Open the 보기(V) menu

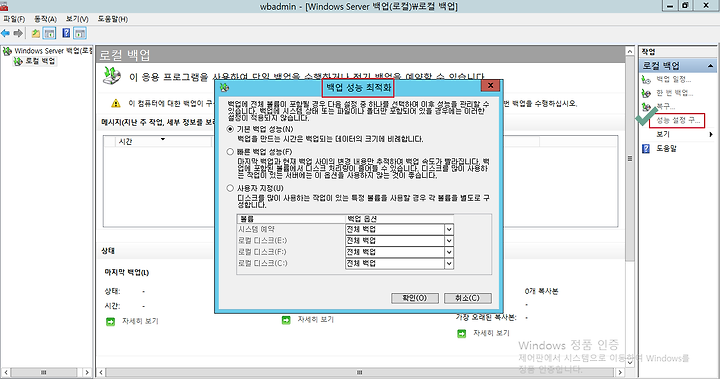pyautogui.click(x=77, y=19)
